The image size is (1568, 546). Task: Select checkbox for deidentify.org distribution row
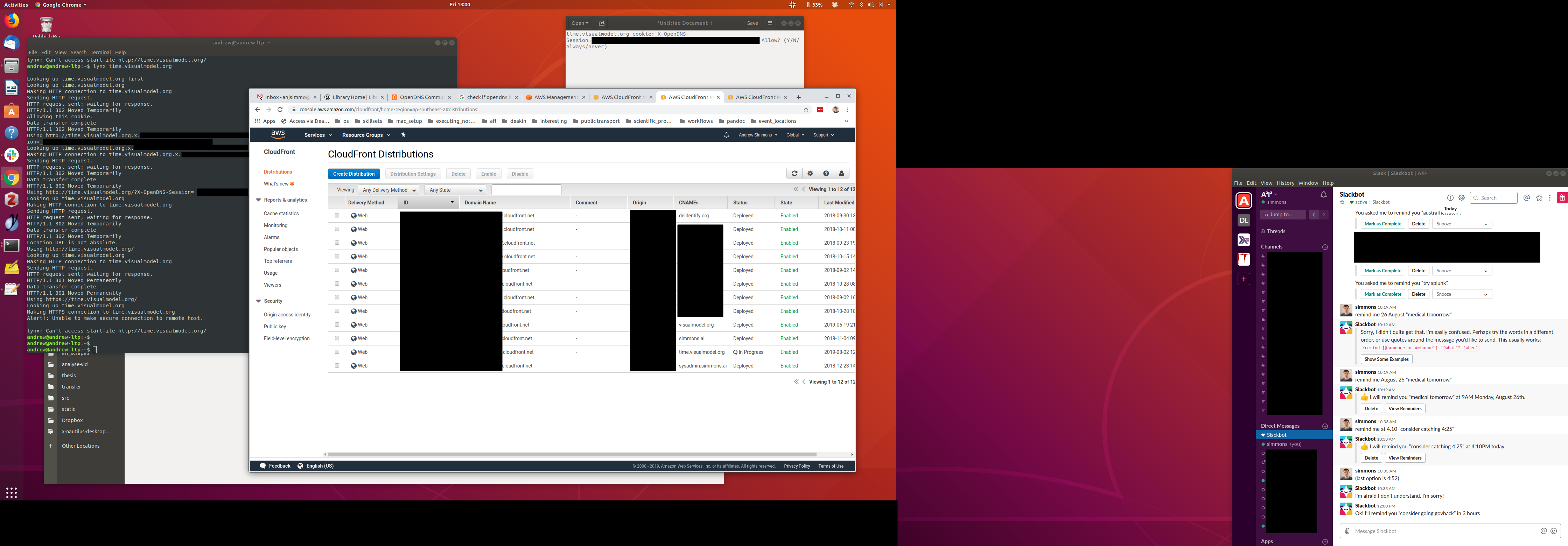tap(337, 216)
